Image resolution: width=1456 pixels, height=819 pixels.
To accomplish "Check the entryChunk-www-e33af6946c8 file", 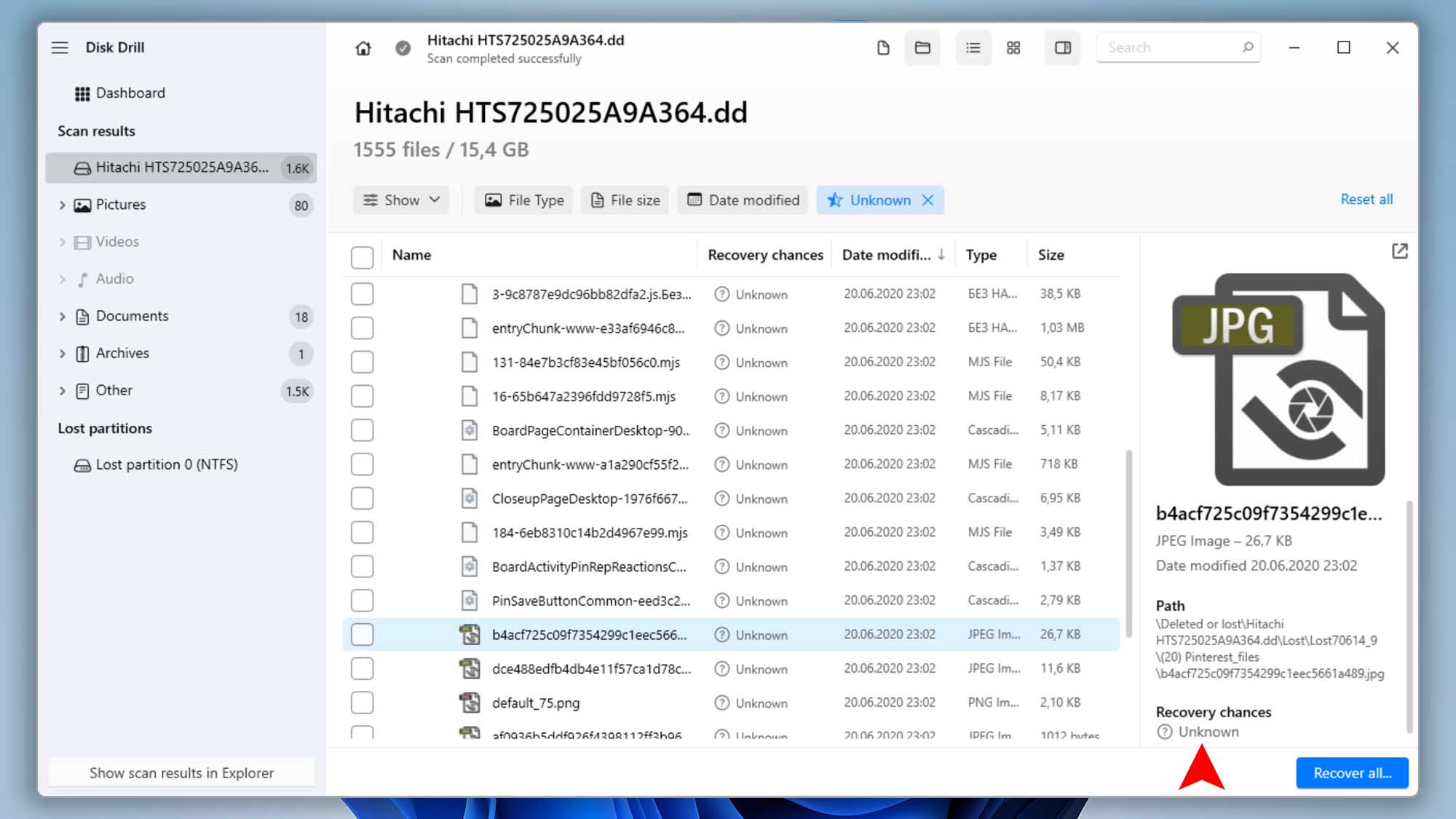I will 362,328.
